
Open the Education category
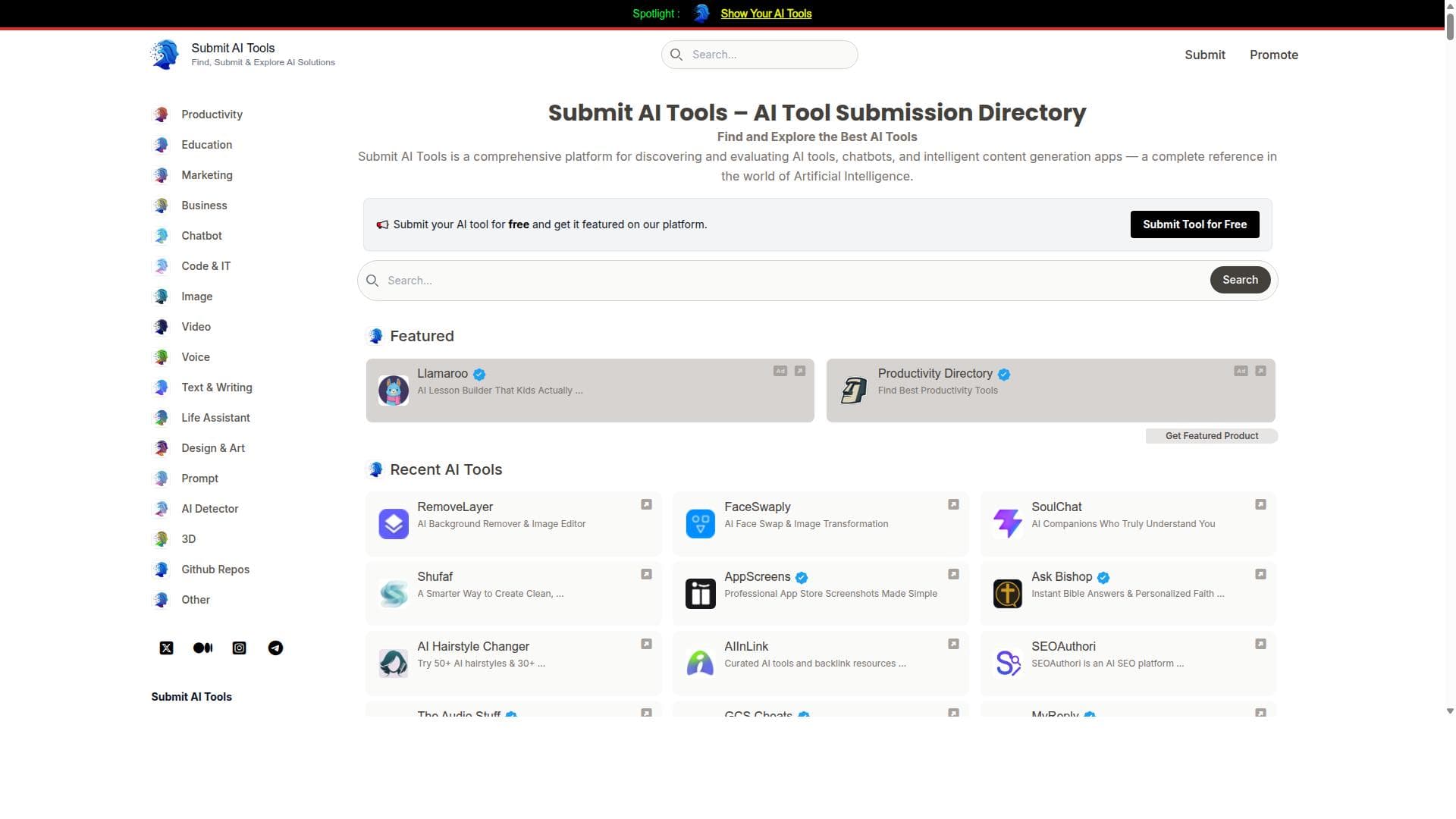206,145
